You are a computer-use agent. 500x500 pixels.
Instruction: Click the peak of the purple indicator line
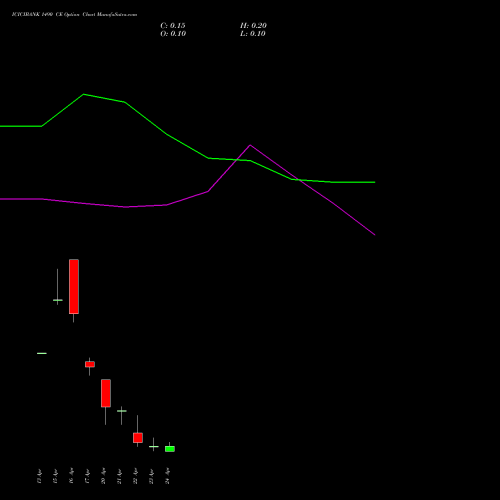tap(250, 145)
